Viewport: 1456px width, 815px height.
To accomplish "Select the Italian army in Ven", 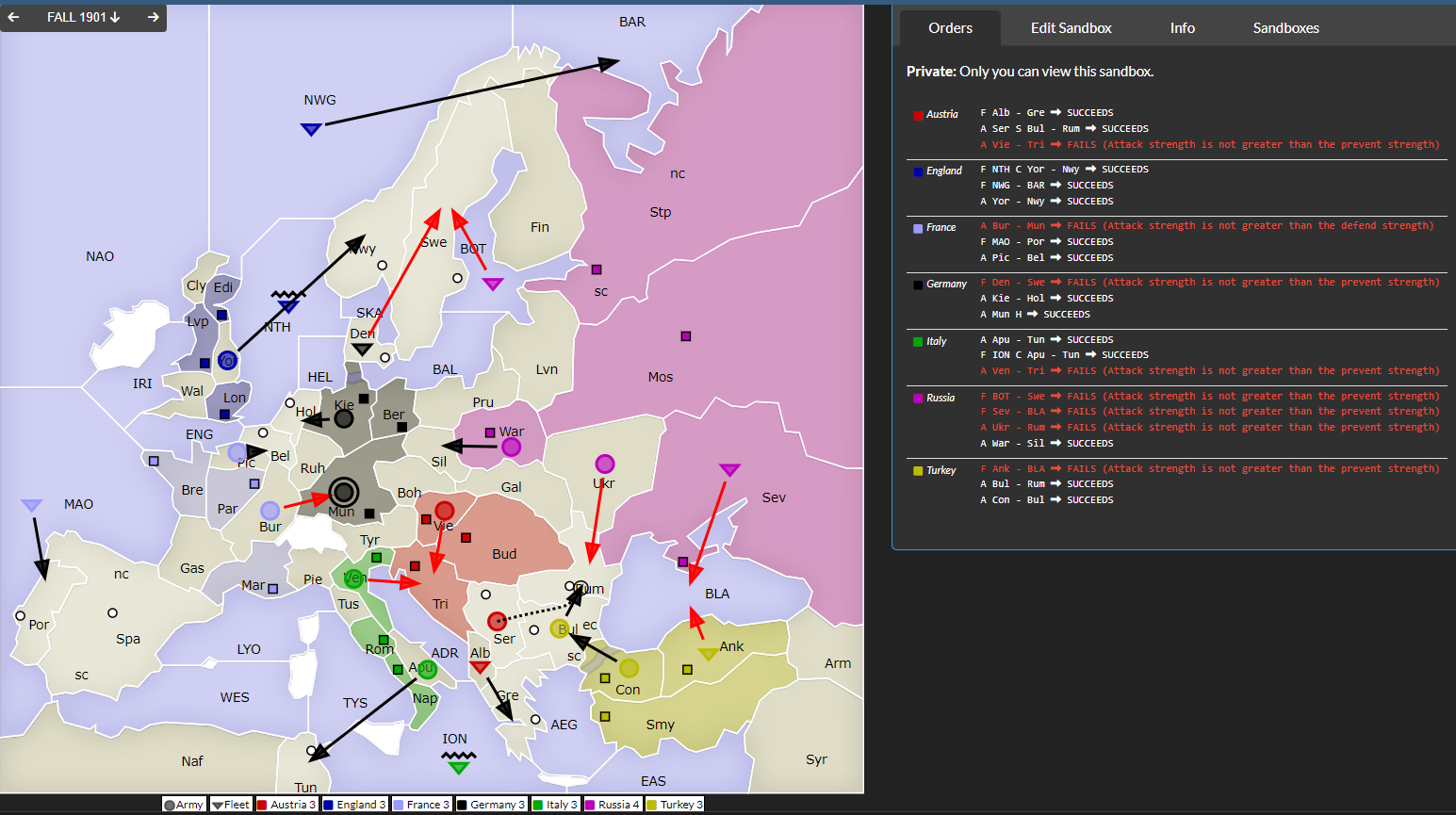I will coord(353,579).
